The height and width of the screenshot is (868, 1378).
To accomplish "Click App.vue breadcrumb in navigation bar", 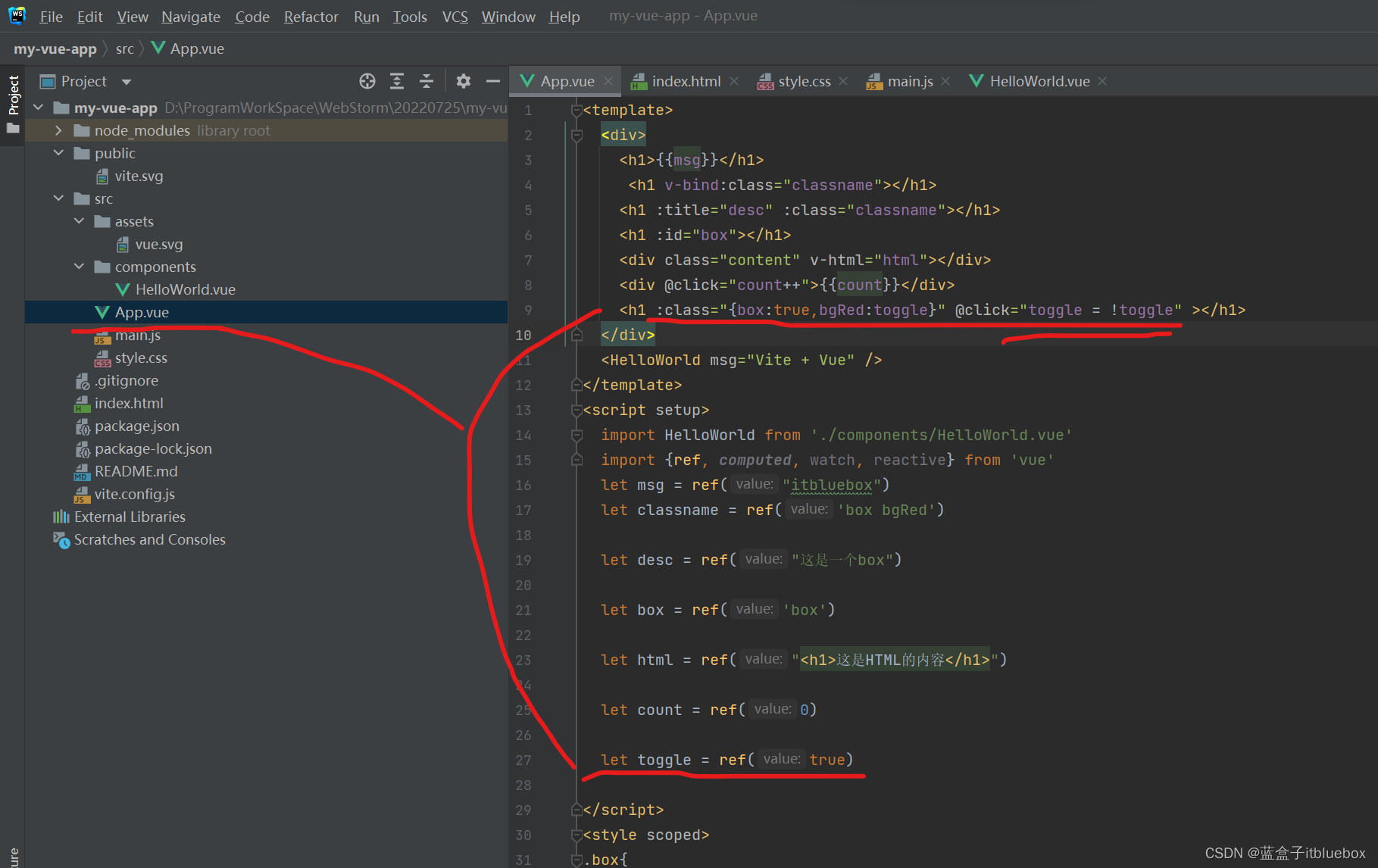I will point(189,48).
